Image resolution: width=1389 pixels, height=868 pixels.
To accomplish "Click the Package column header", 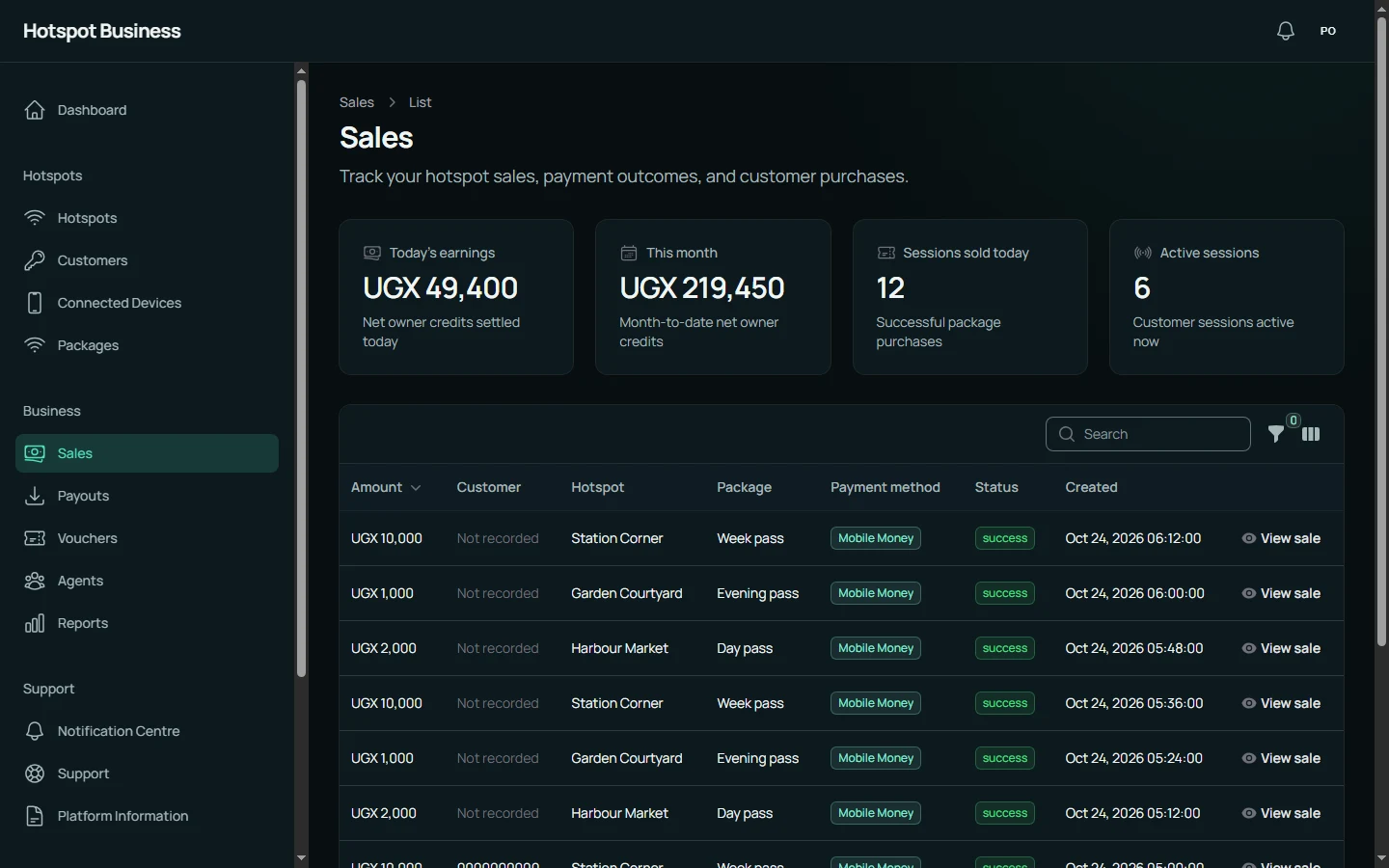I will click(x=745, y=487).
